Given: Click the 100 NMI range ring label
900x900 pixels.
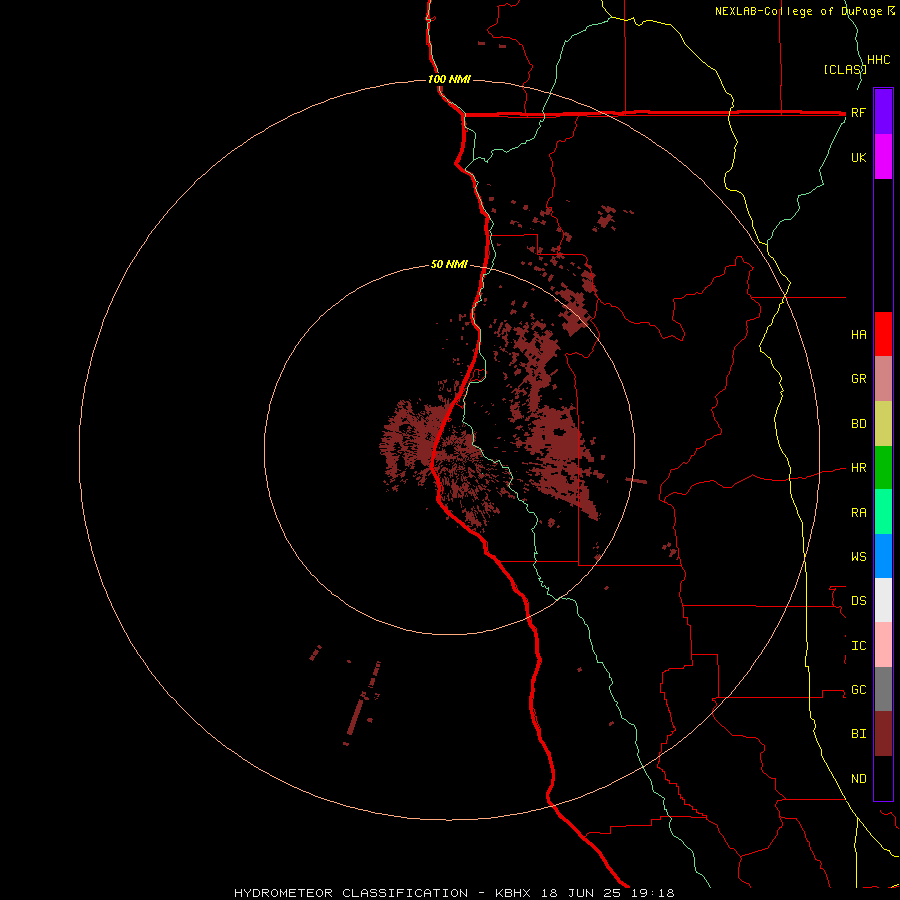Looking at the screenshot, I should [x=449, y=79].
